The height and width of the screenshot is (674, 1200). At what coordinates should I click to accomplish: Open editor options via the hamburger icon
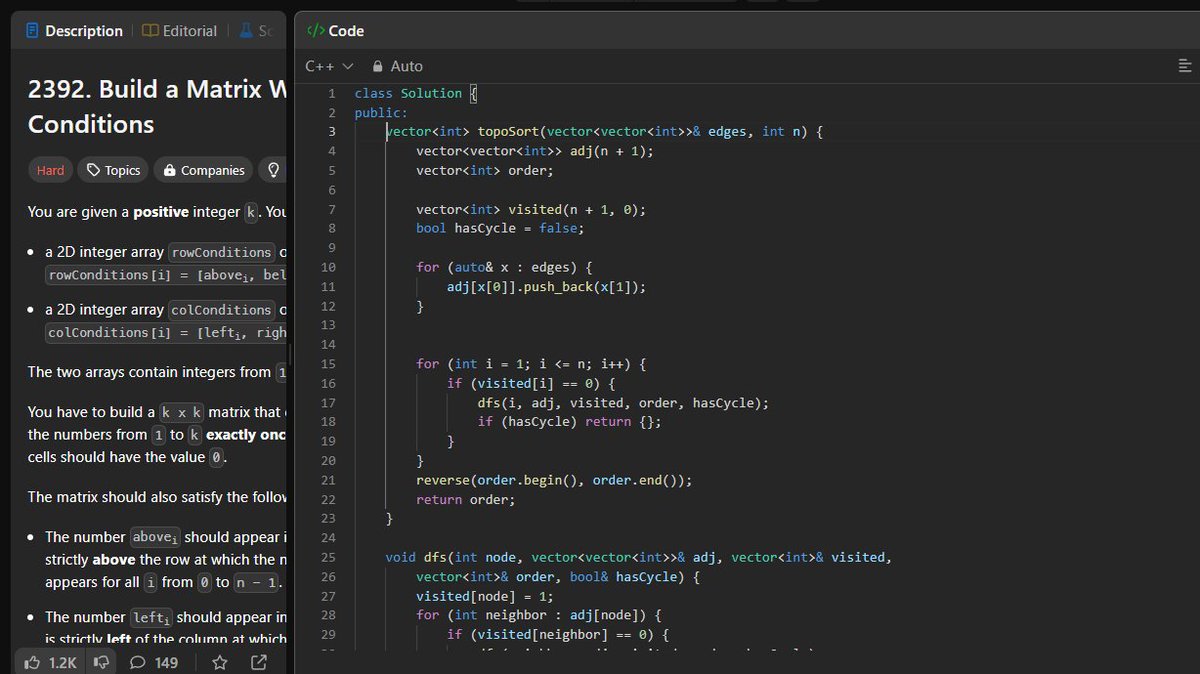1184,65
